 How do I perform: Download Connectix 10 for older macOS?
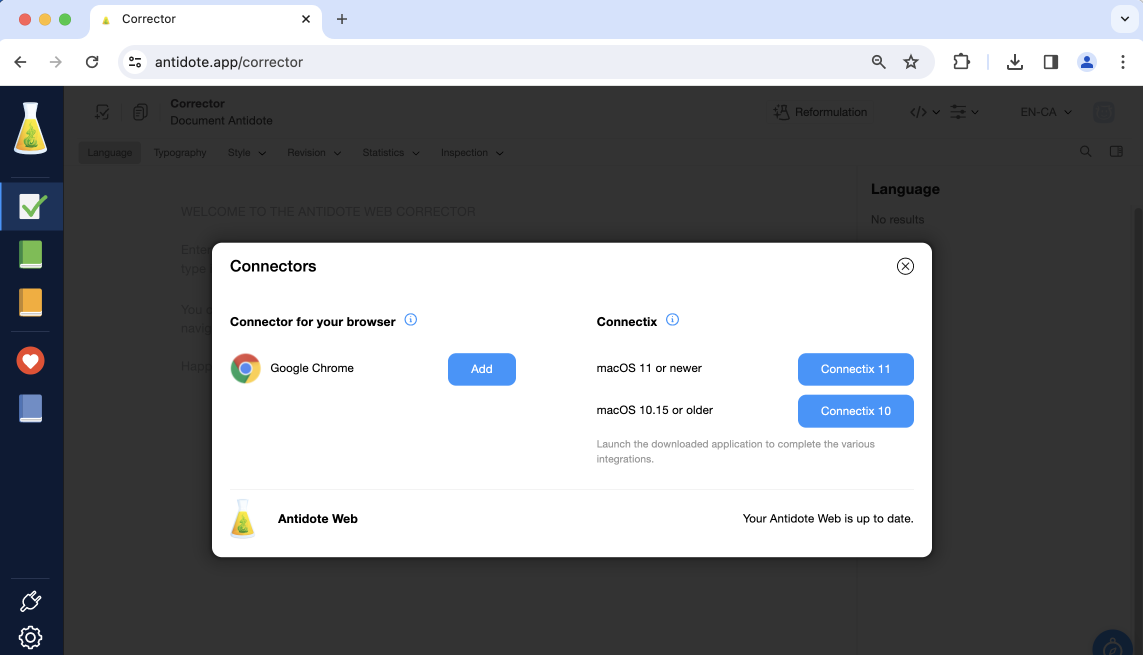pos(855,411)
